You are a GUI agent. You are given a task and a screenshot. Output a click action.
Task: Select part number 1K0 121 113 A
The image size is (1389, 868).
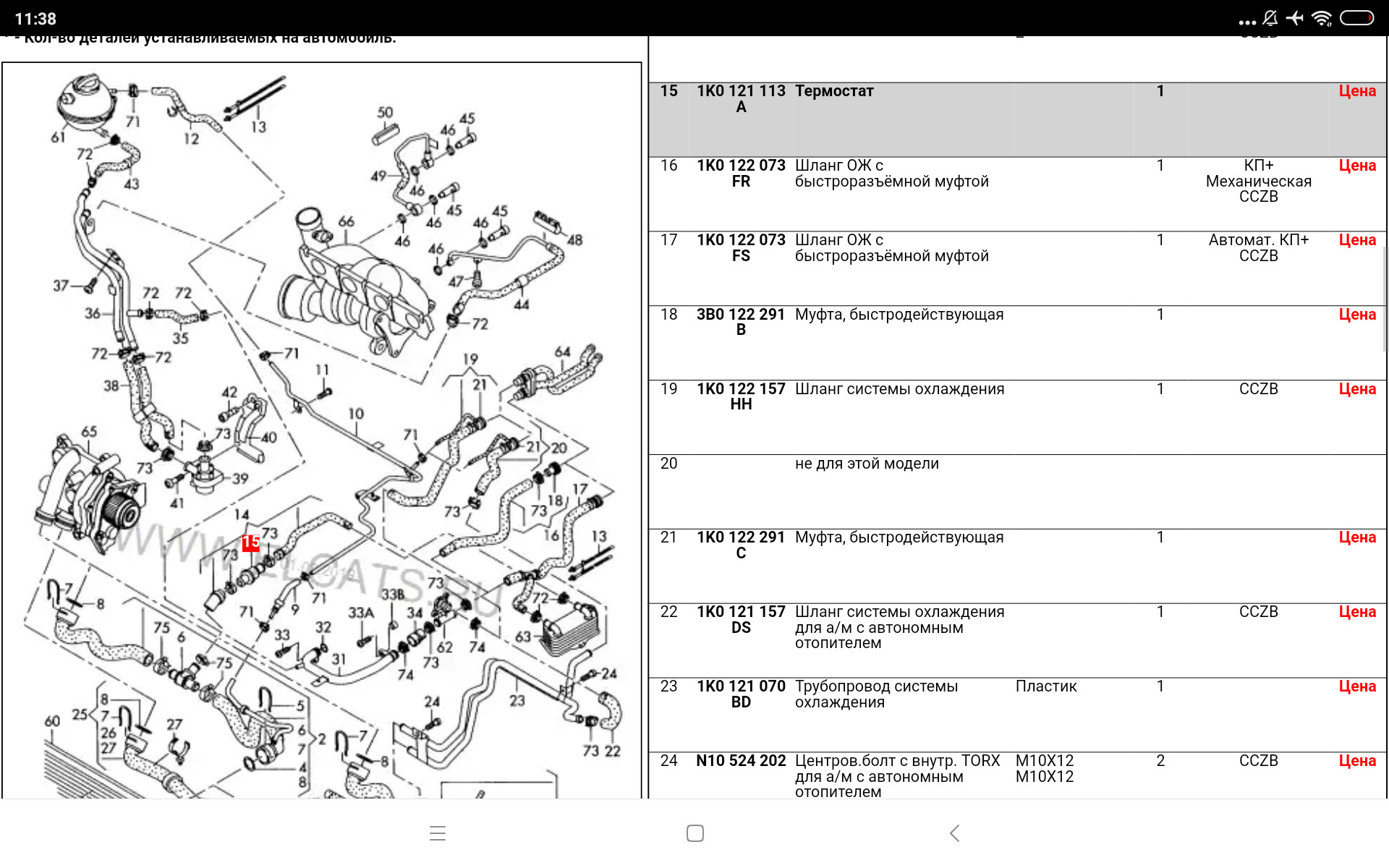pos(741,99)
